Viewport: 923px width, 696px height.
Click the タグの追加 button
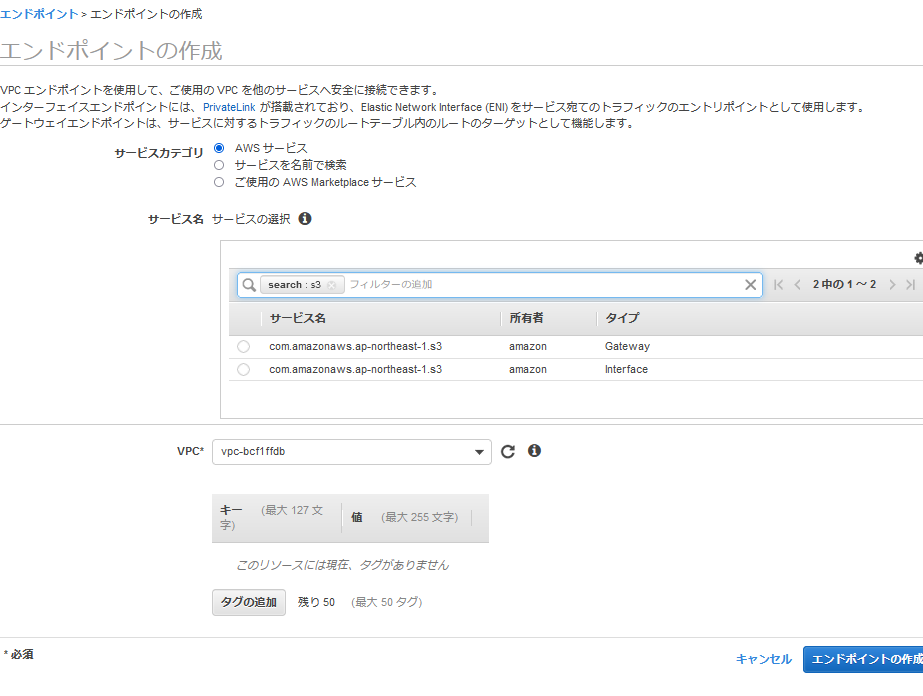click(248, 602)
